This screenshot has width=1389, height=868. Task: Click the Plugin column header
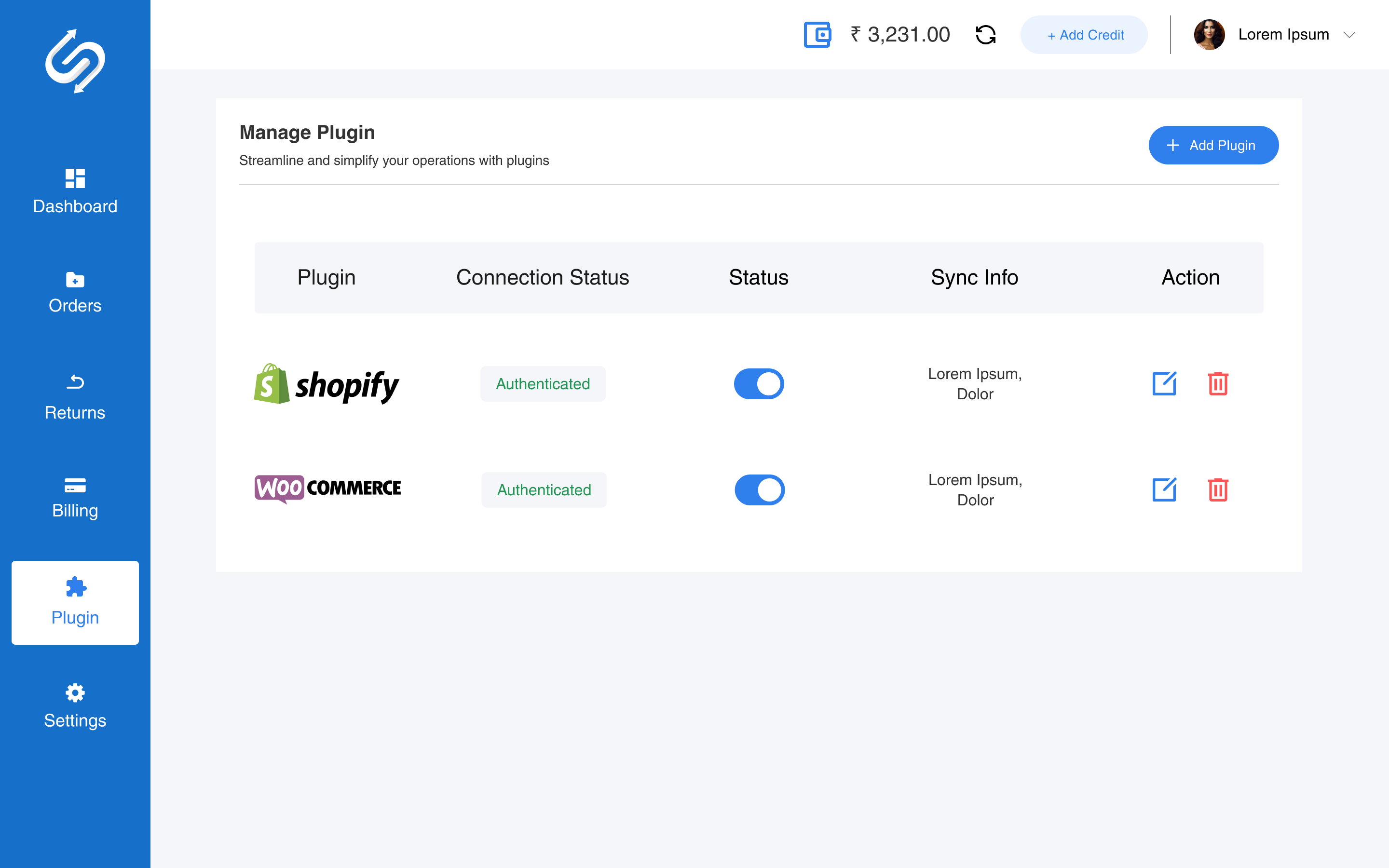(327, 277)
